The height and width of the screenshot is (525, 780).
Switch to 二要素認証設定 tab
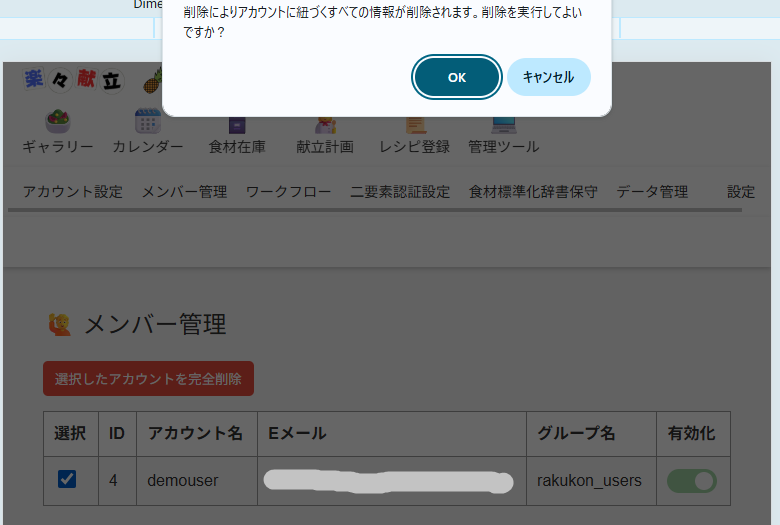point(400,192)
